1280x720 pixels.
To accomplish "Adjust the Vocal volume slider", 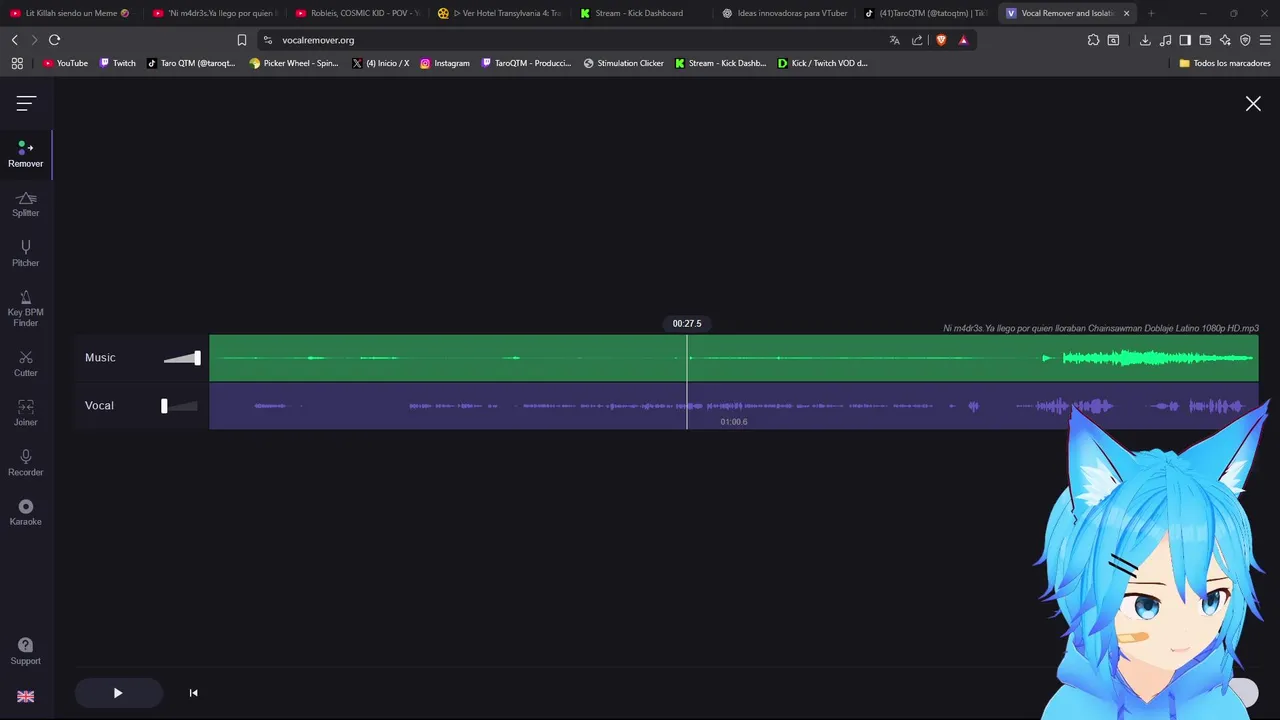I will pos(180,406).
